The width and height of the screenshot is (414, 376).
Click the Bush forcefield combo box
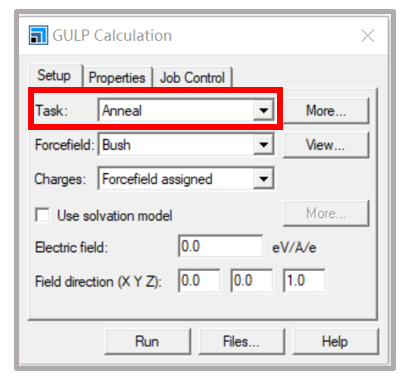[186, 145]
